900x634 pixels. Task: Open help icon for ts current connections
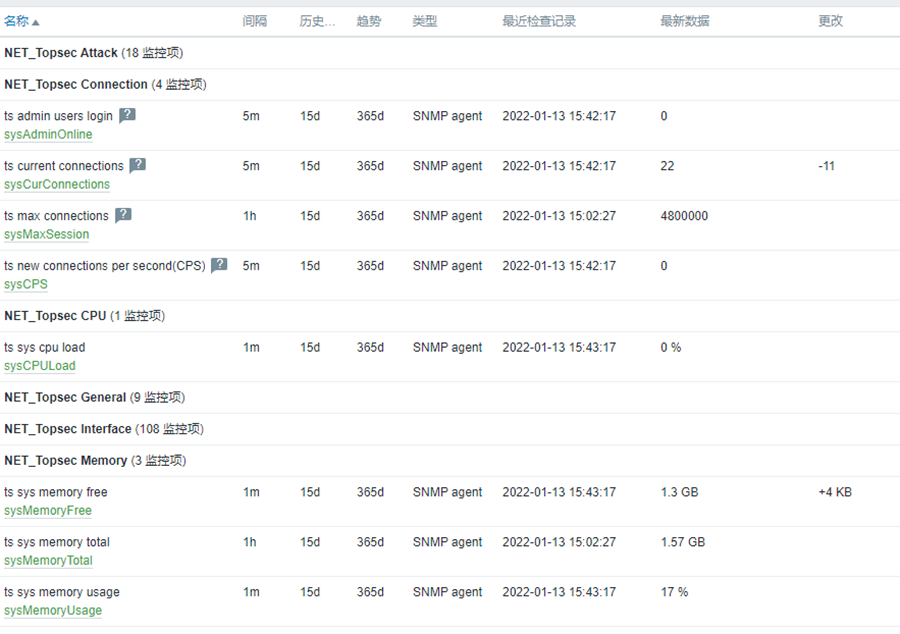[x=138, y=165]
